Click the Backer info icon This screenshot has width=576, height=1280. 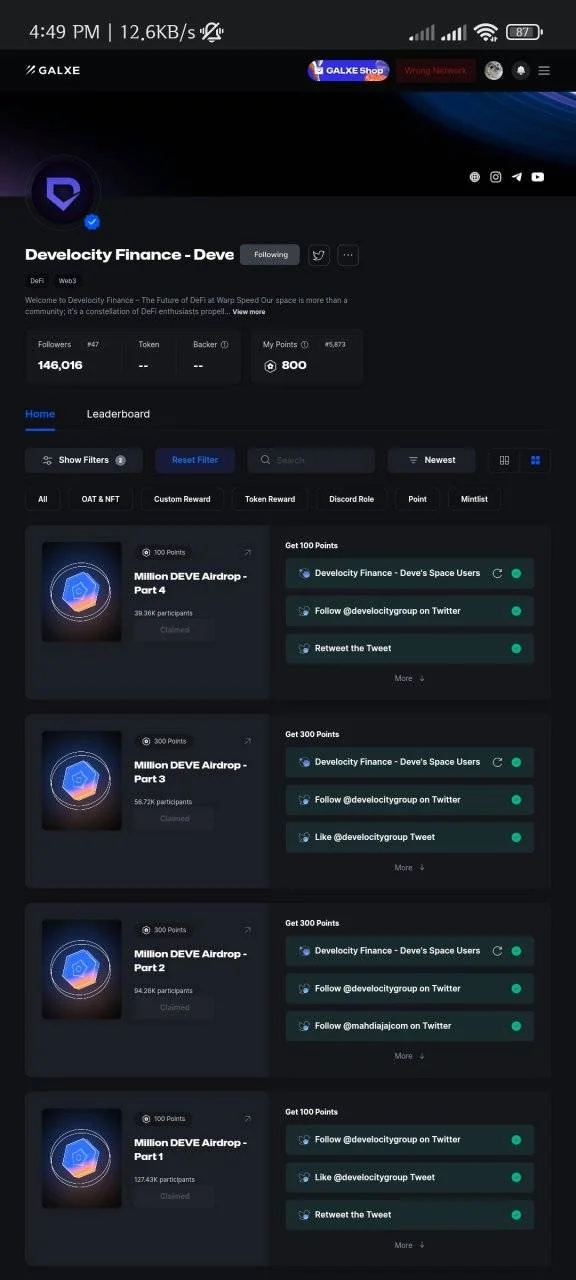pyautogui.click(x=224, y=345)
